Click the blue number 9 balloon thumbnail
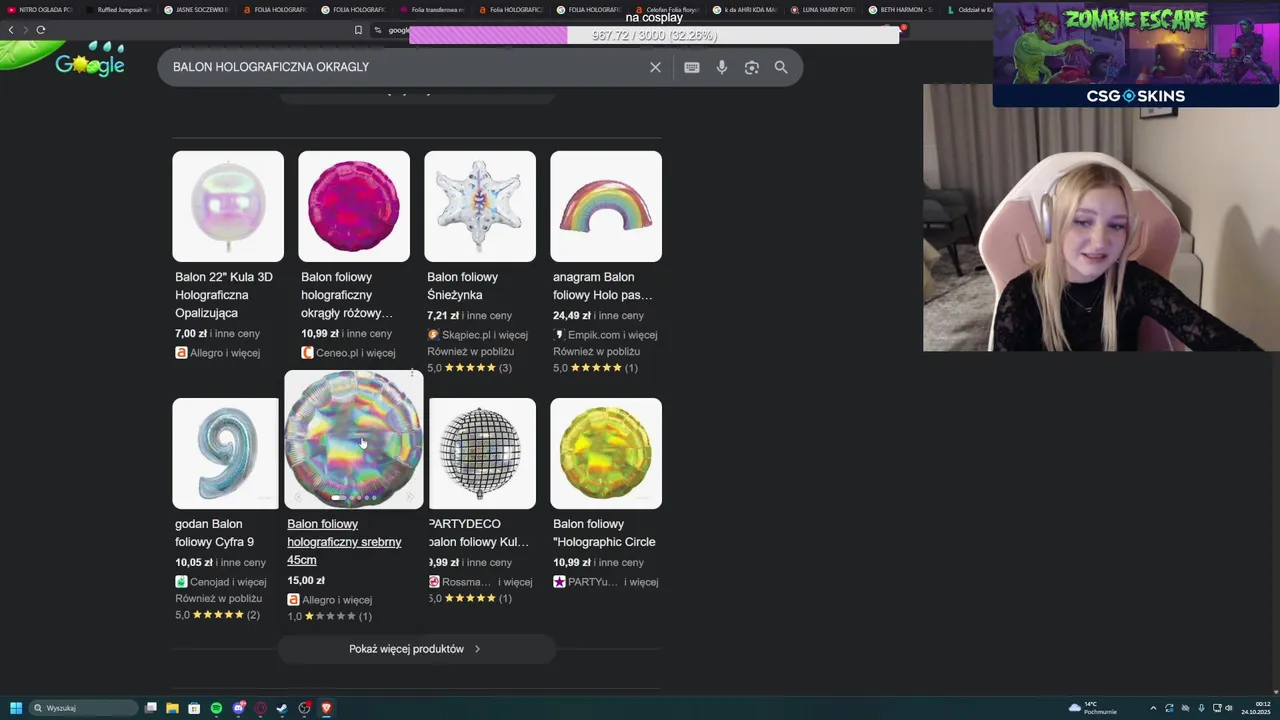The height and width of the screenshot is (720, 1280). pos(226,453)
